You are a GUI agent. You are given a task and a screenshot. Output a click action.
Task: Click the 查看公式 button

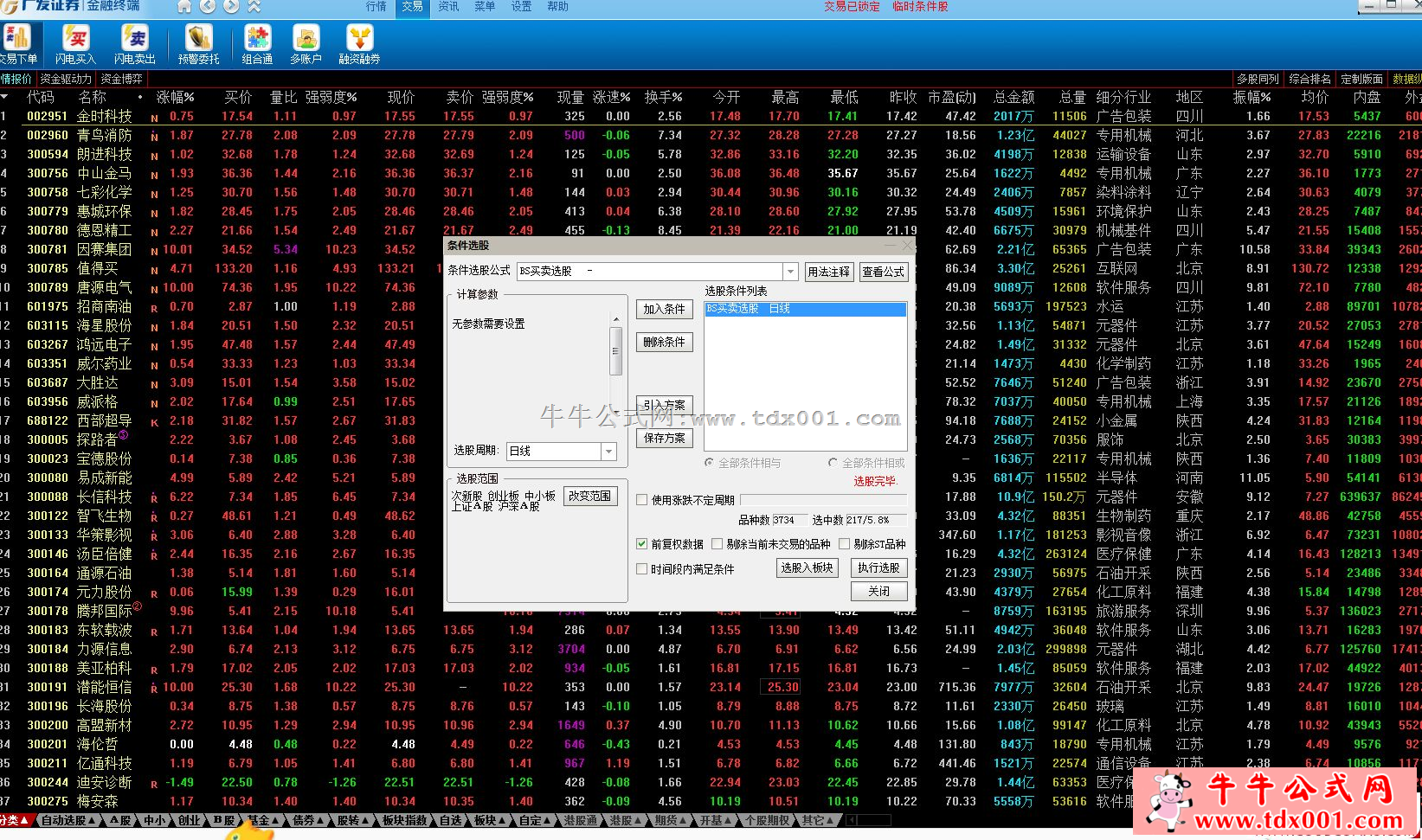tap(883, 272)
